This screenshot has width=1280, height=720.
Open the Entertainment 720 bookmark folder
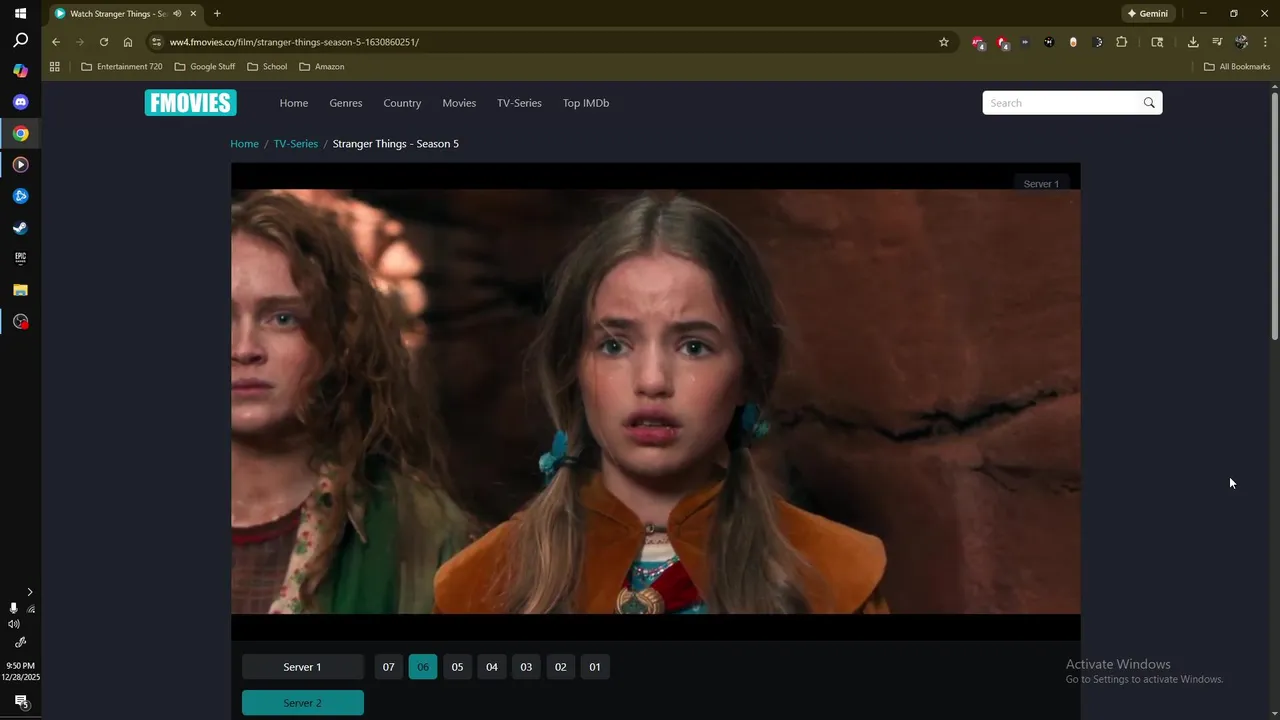pyautogui.click(x=121, y=67)
